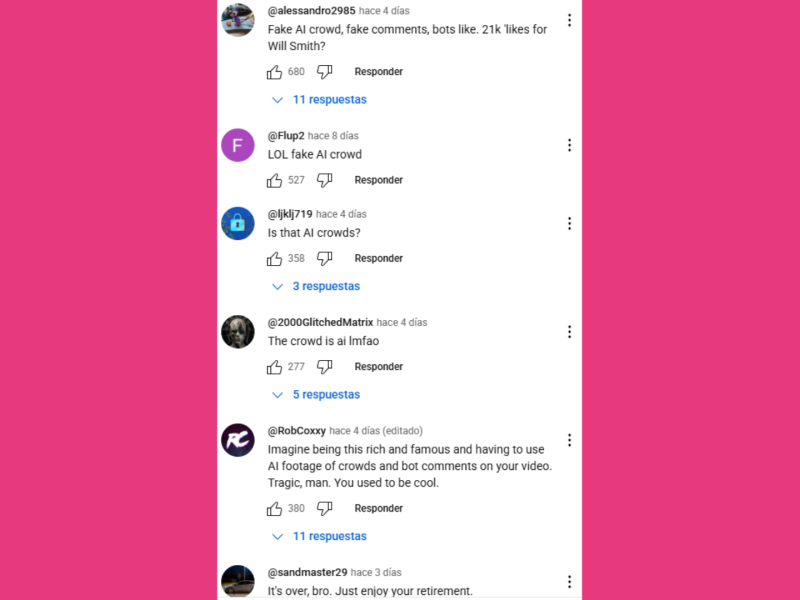Dislike the comment by @alessandro2985

[324, 72]
